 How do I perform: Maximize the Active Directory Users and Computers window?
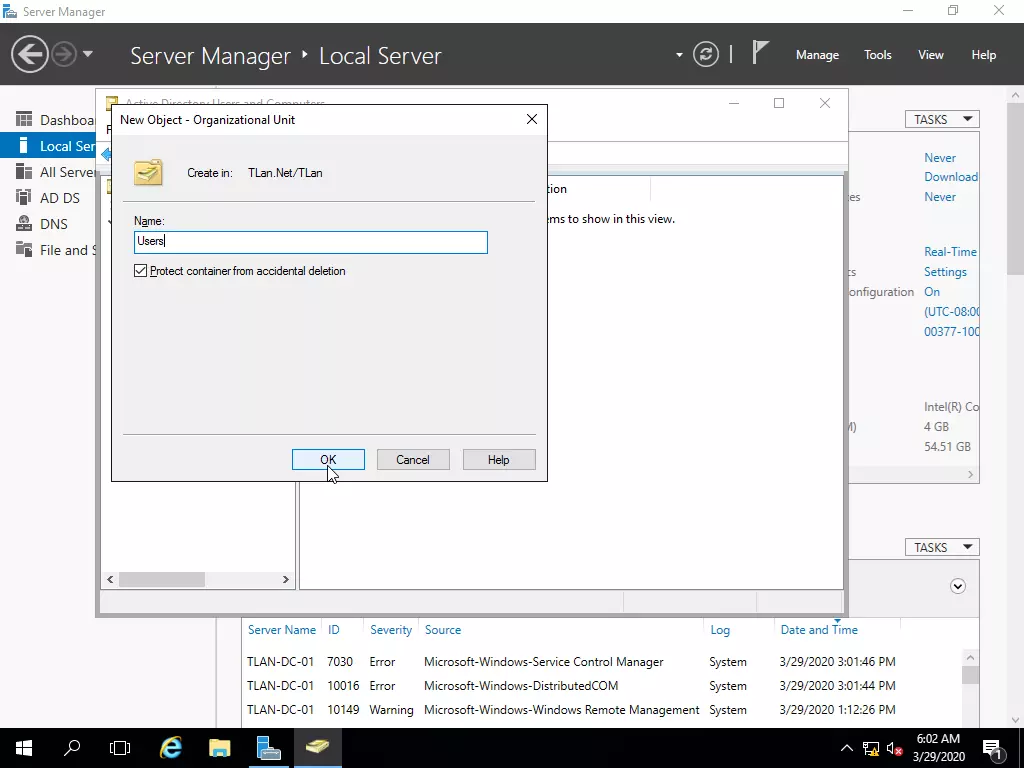pos(779,103)
